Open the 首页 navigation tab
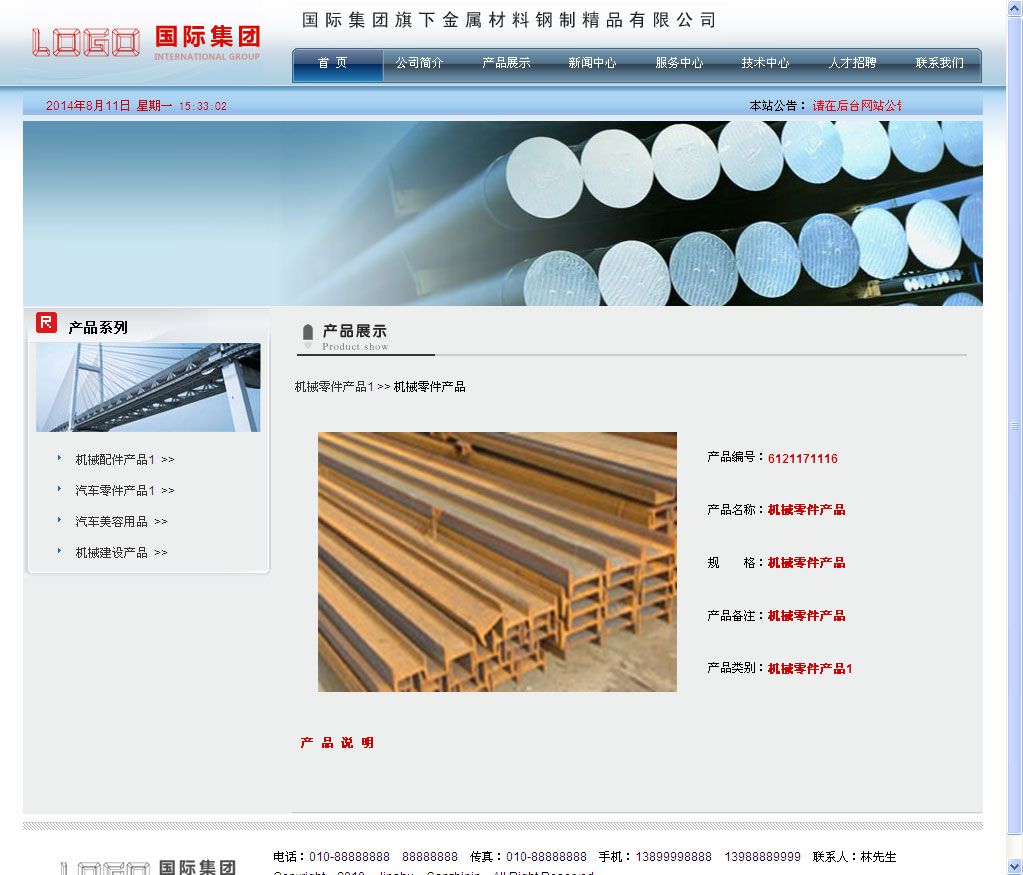 tap(333, 63)
